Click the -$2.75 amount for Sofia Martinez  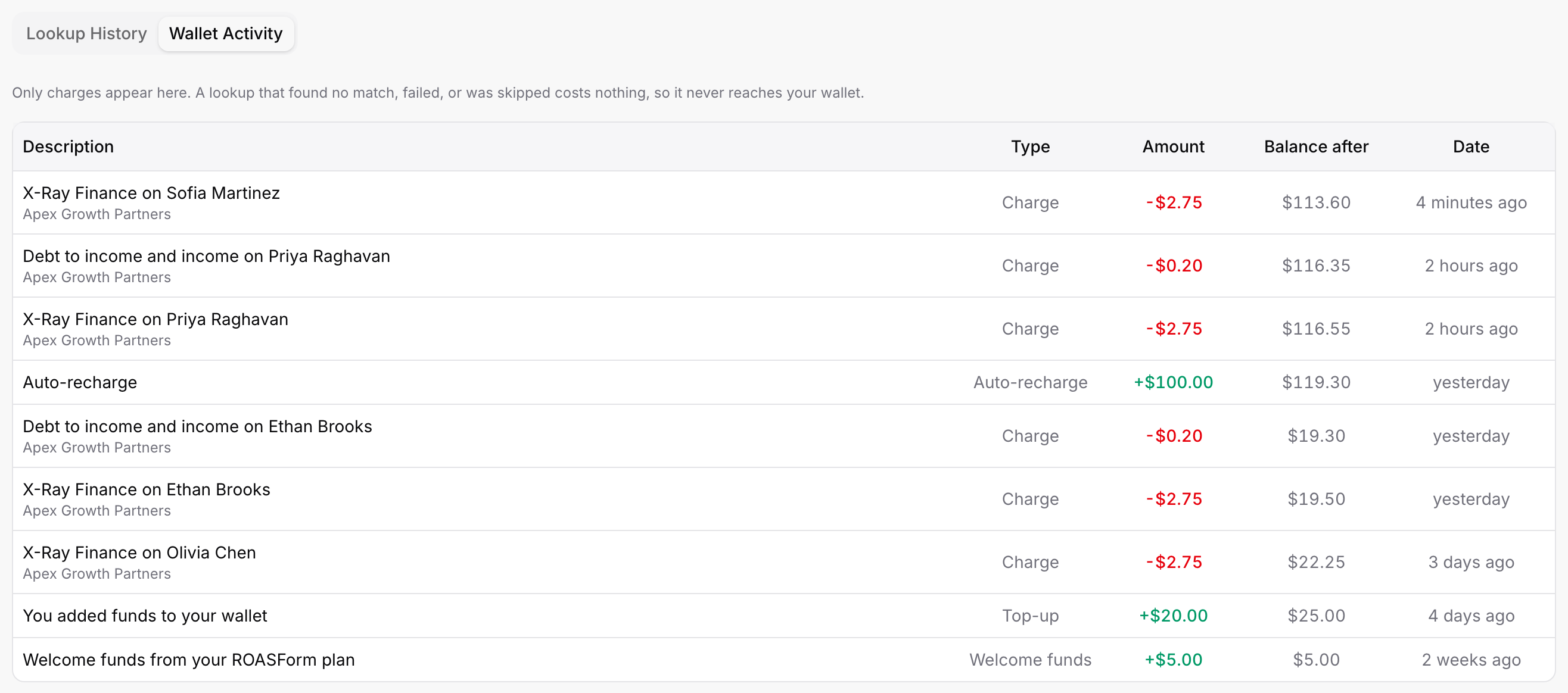1173,202
